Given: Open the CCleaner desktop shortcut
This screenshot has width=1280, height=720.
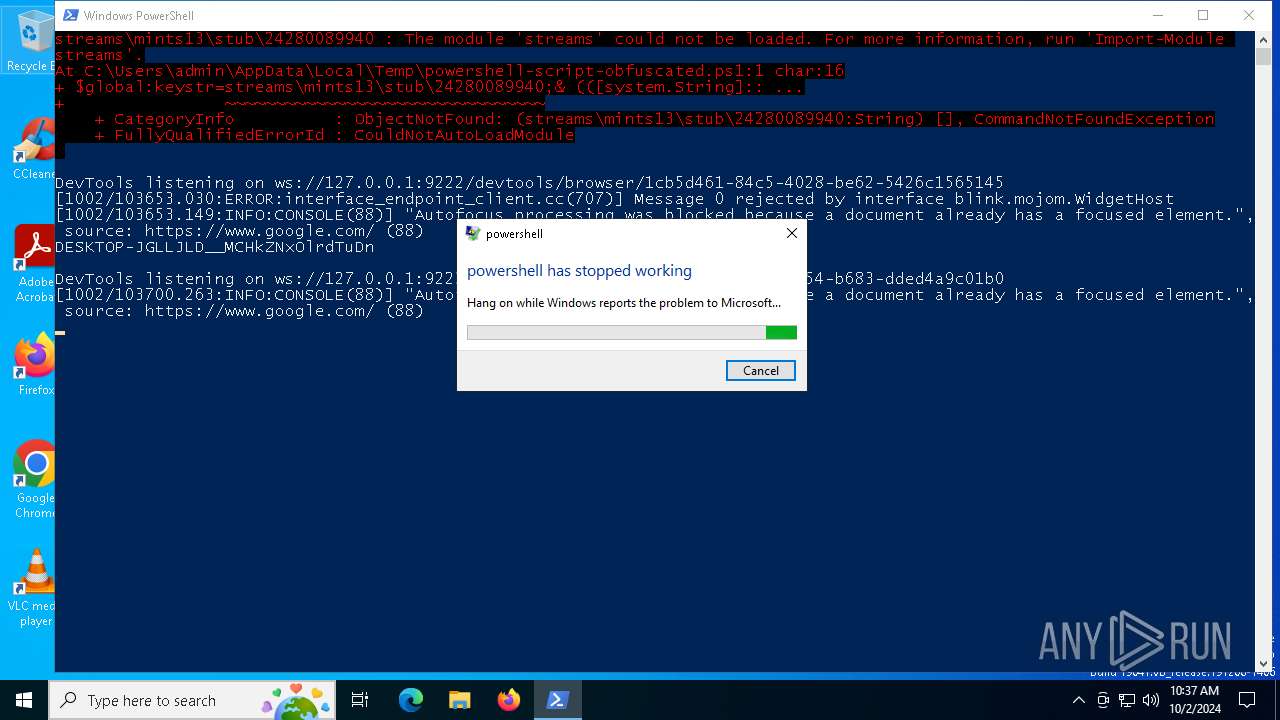Looking at the screenshot, I should tap(35, 149).
